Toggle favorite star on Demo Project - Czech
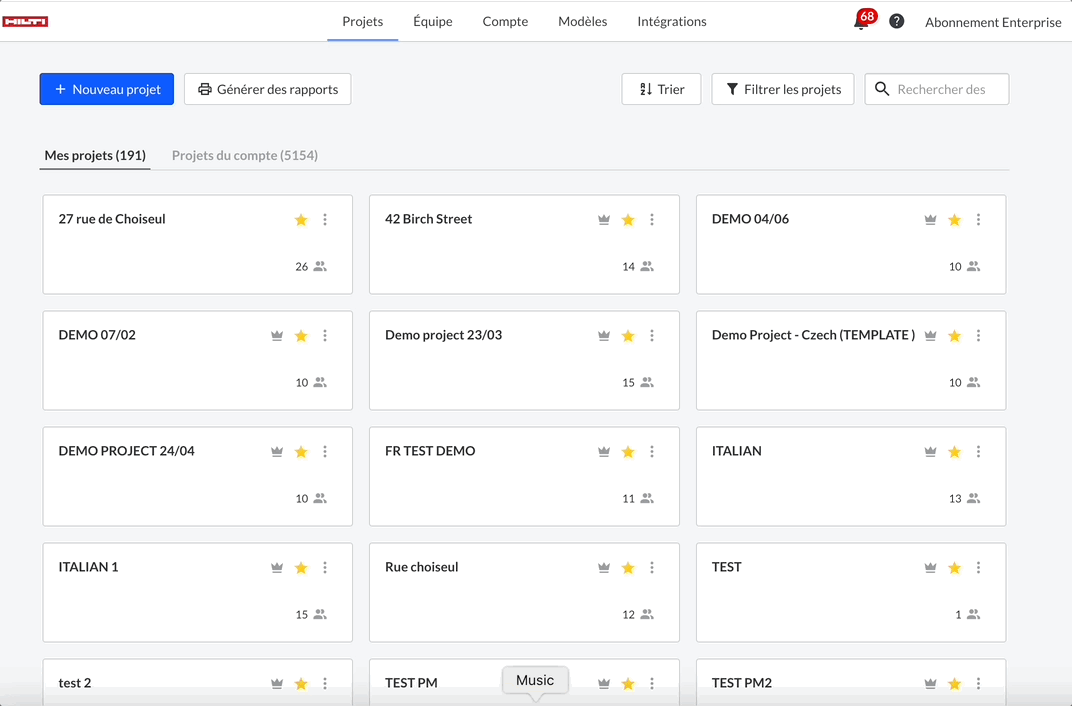The height and width of the screenshot is (706, 1072). coord(955,336)
